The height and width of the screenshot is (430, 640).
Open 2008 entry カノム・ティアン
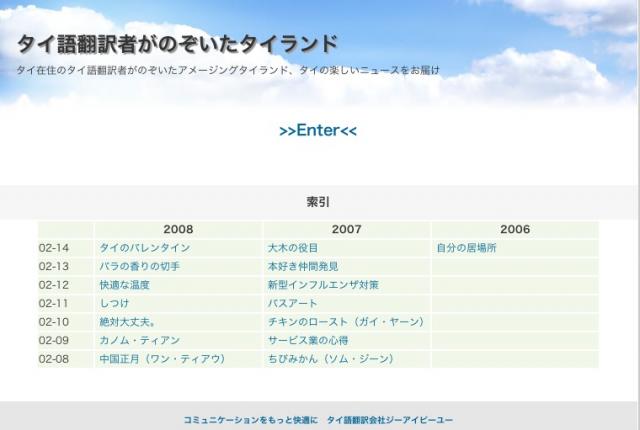pyautogui.click(x=140, y=340)
